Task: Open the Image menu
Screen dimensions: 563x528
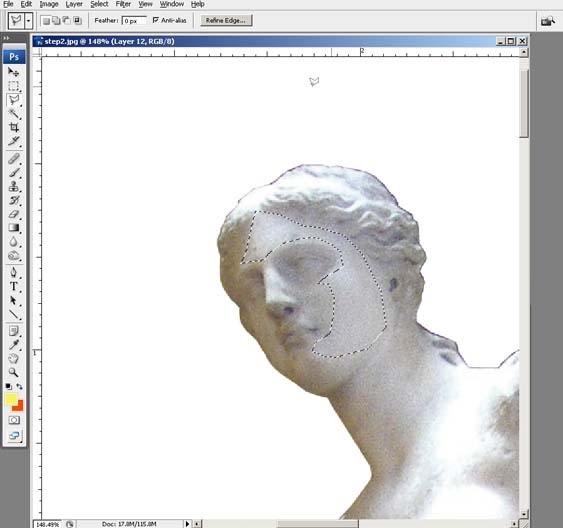Action: point(49,4)
